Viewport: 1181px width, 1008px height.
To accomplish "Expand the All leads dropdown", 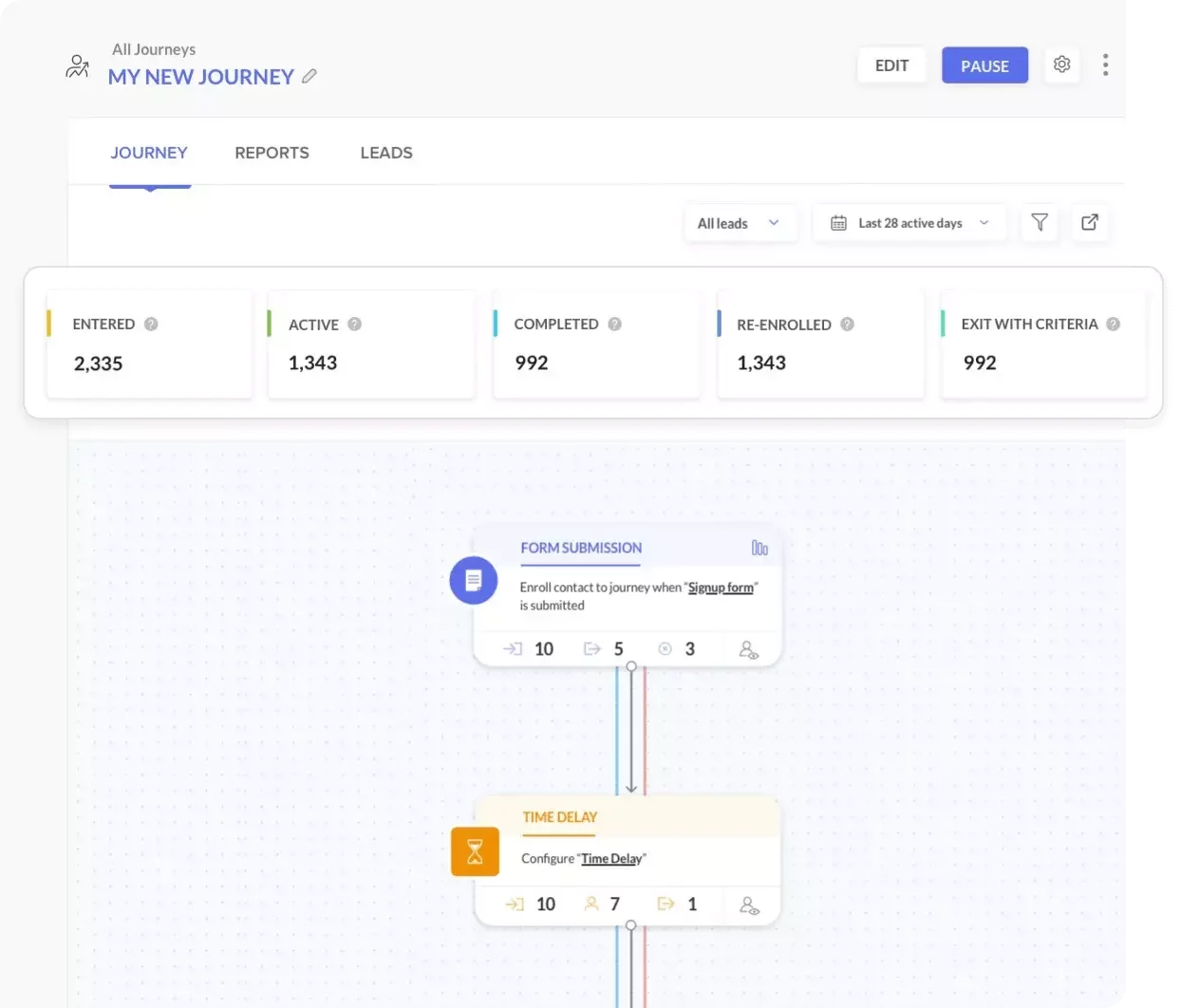I will 739,223.
